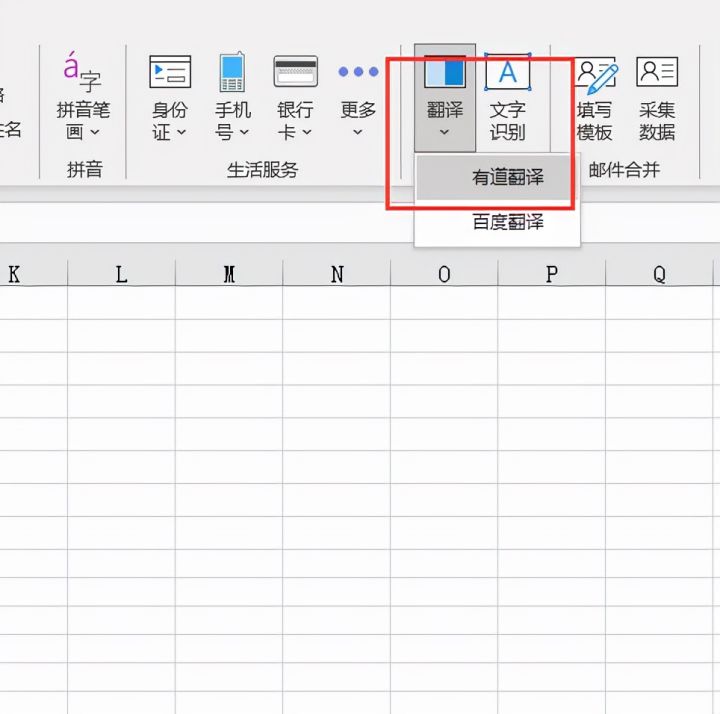Expand the 拼音笔画 dropdown arrow
The height and width of the screenshot is (714, 720).
coord(95,132)
